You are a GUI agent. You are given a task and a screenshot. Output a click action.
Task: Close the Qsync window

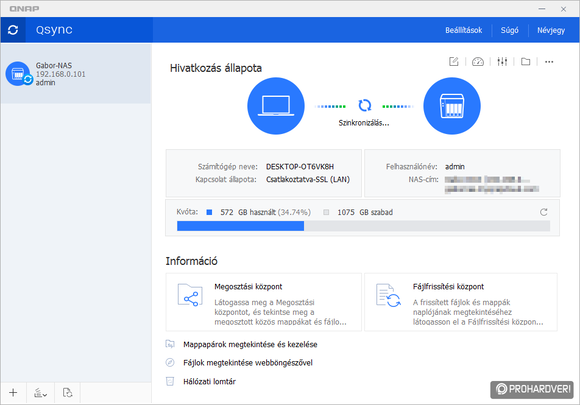(x=563, y=9)
